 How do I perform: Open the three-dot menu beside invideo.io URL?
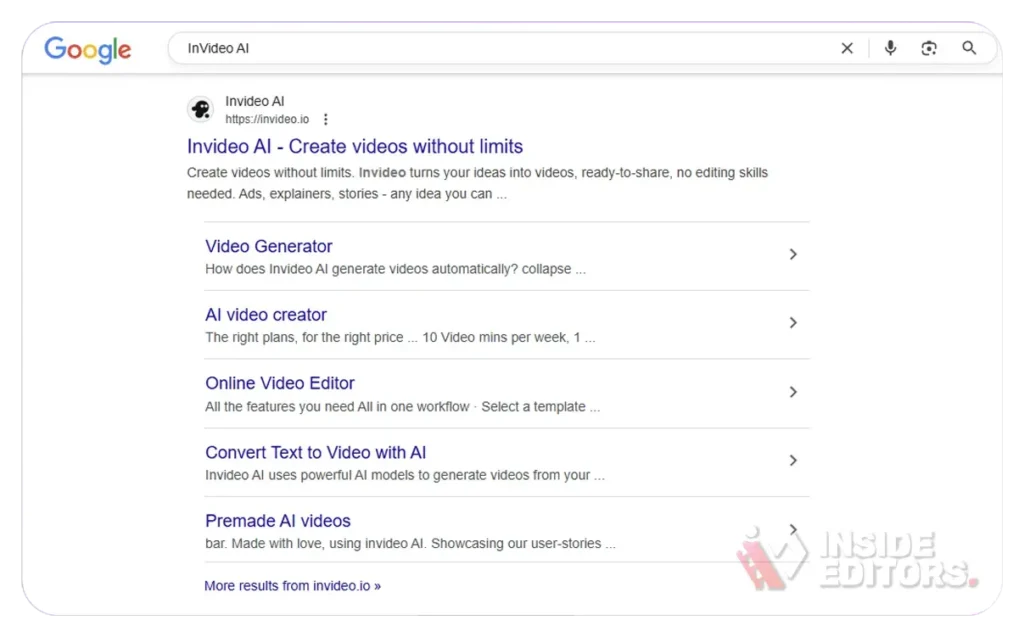click(325, 119)
